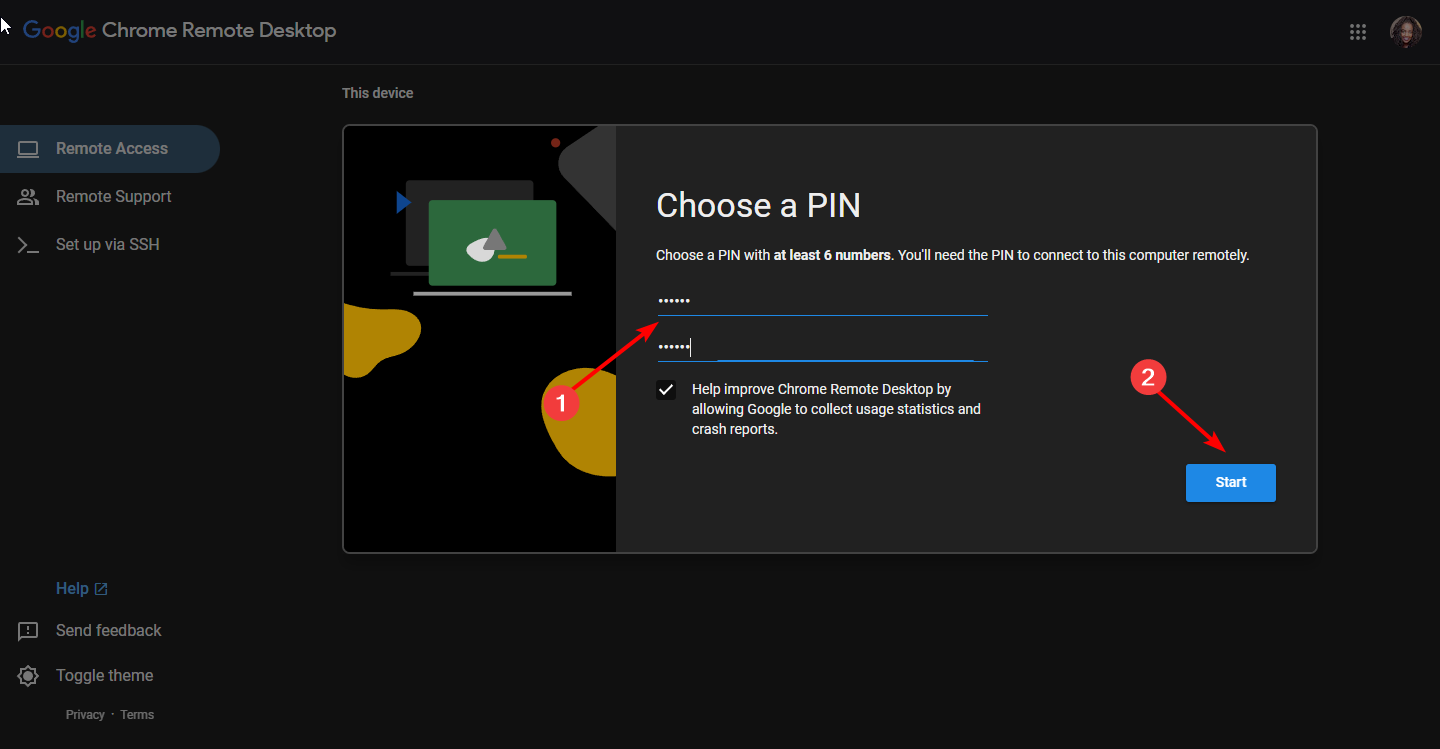Screen dimensions: 1440x749
Task: Open Send feedback
Action: point(108,631)
